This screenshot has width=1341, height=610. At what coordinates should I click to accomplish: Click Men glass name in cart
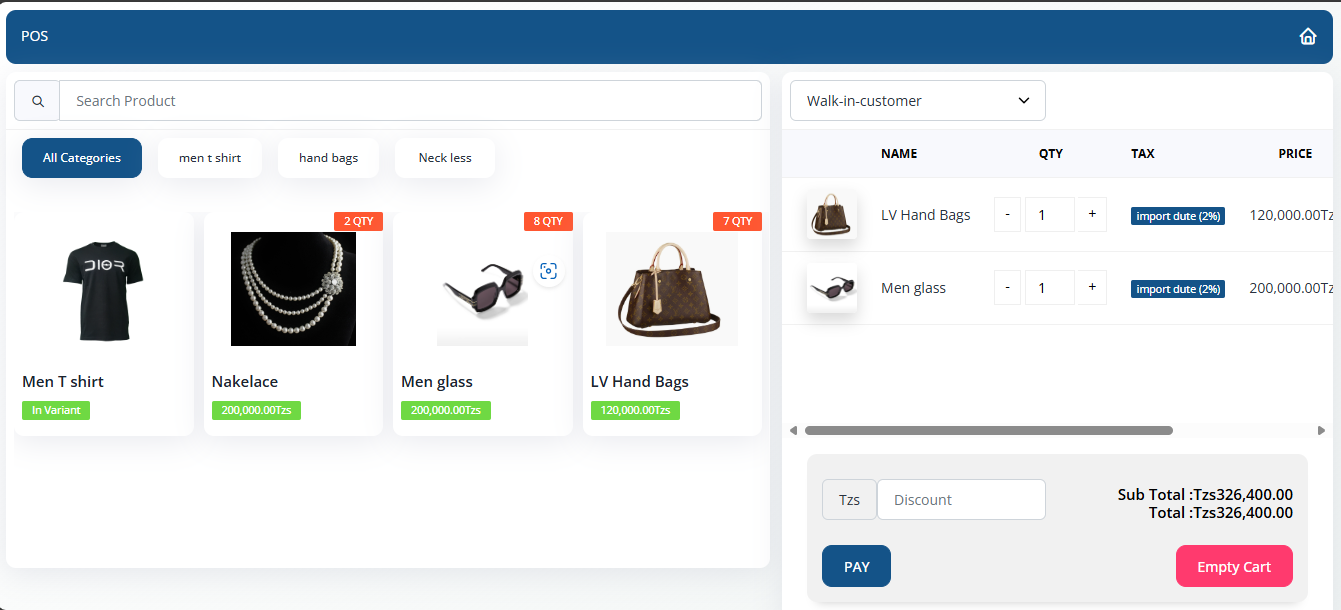pos(913,288)
